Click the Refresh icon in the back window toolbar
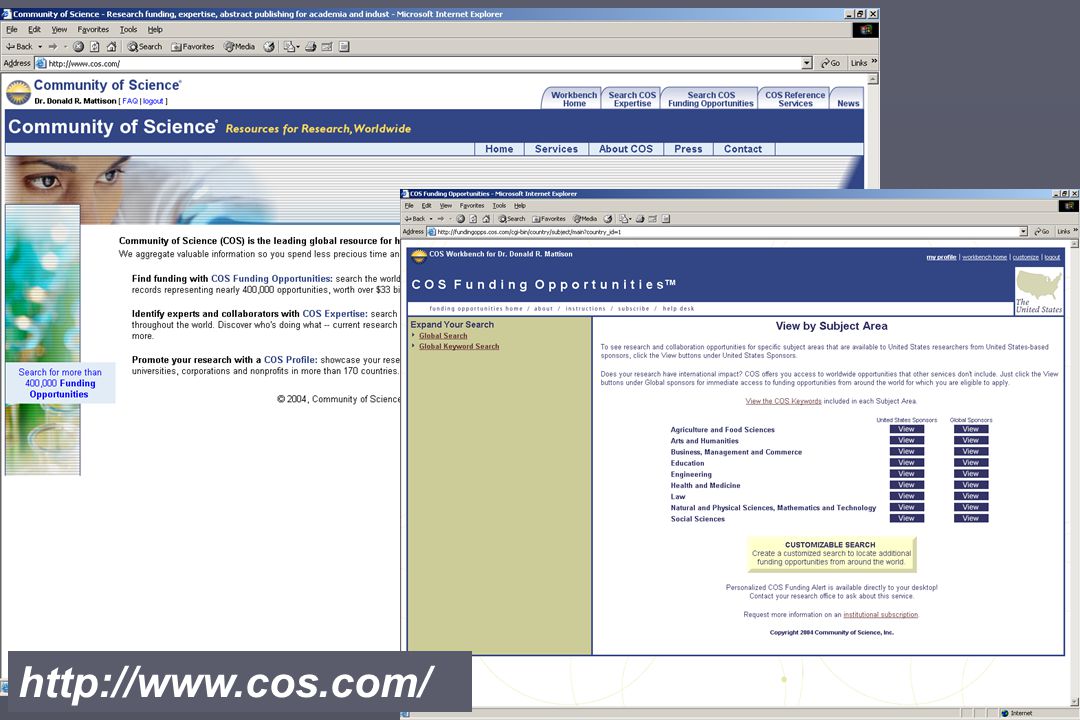Screen dimensions: 1080x720 coord(94,47)
